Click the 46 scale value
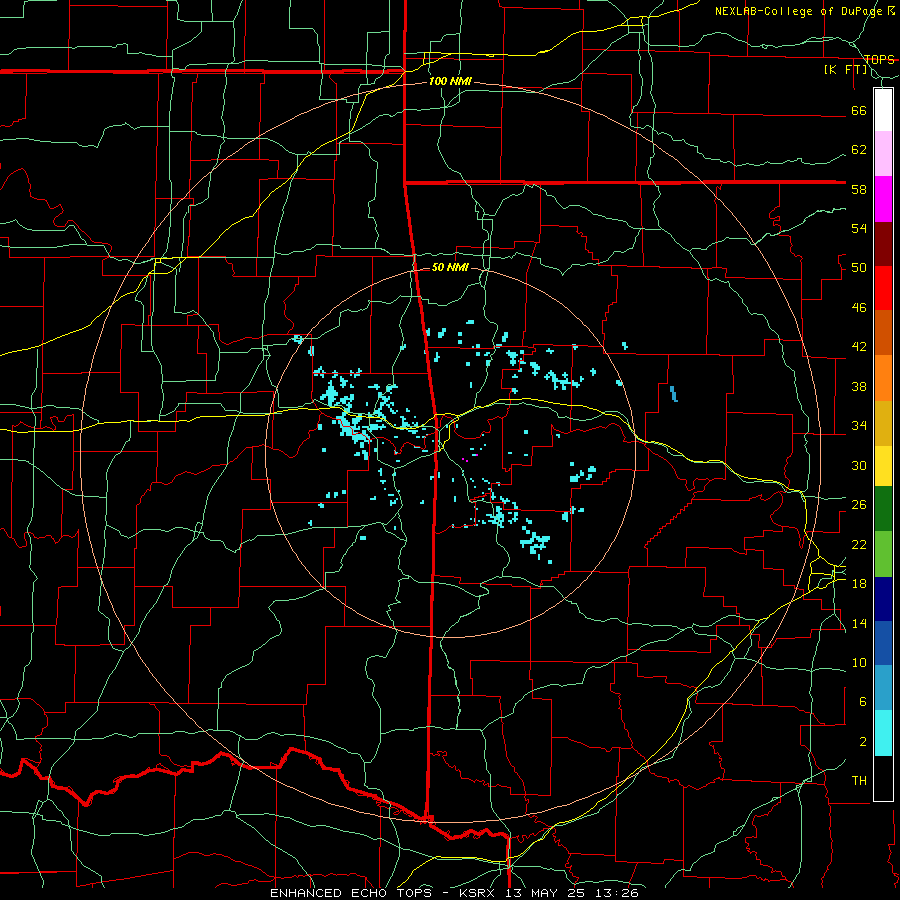 tap(859, 308)
